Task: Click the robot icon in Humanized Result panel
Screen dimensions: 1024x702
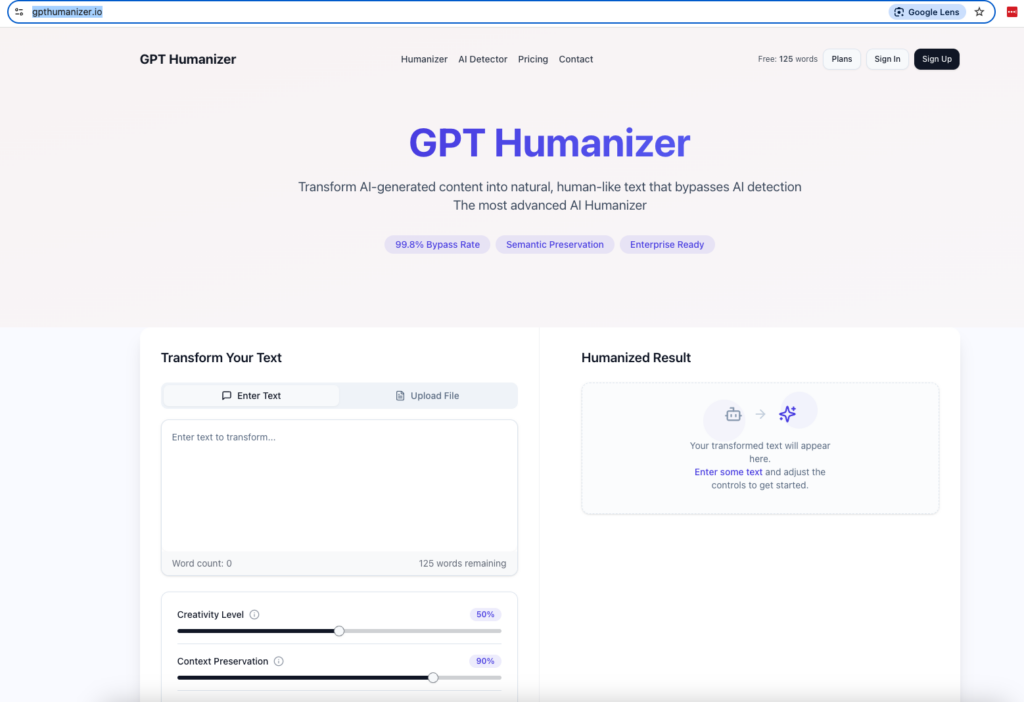Action: 733,414
